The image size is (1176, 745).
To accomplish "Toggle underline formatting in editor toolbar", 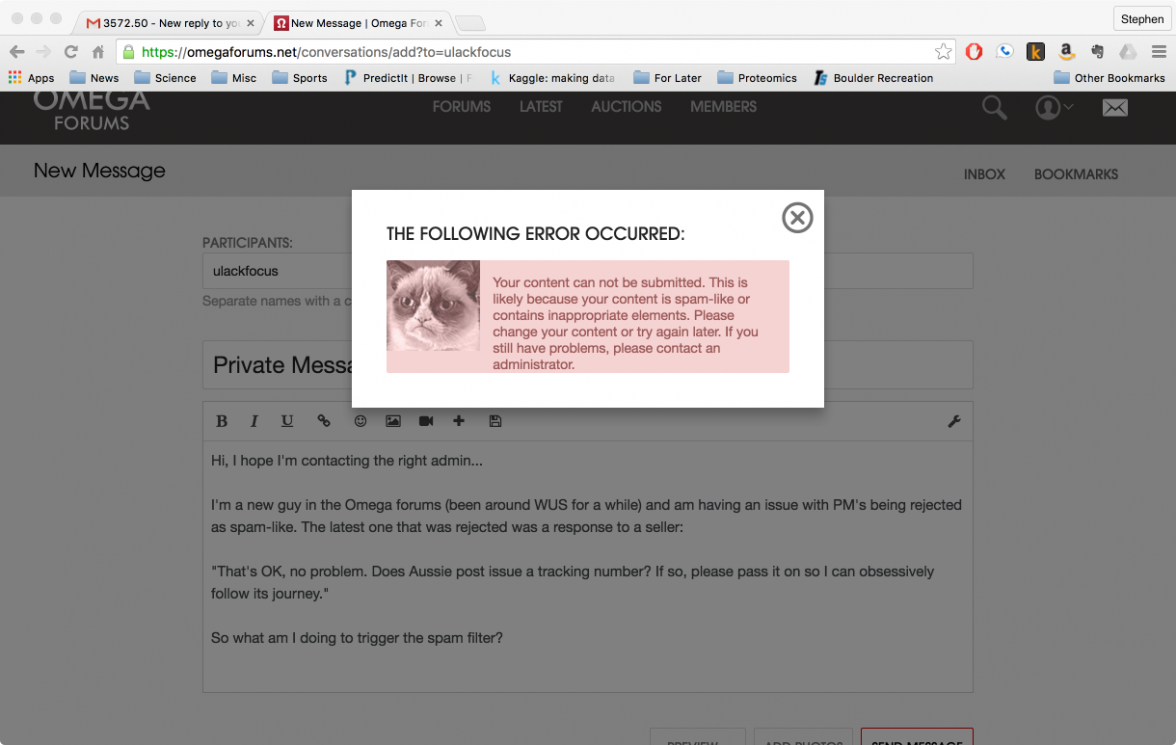I will (x=287, y=421).
